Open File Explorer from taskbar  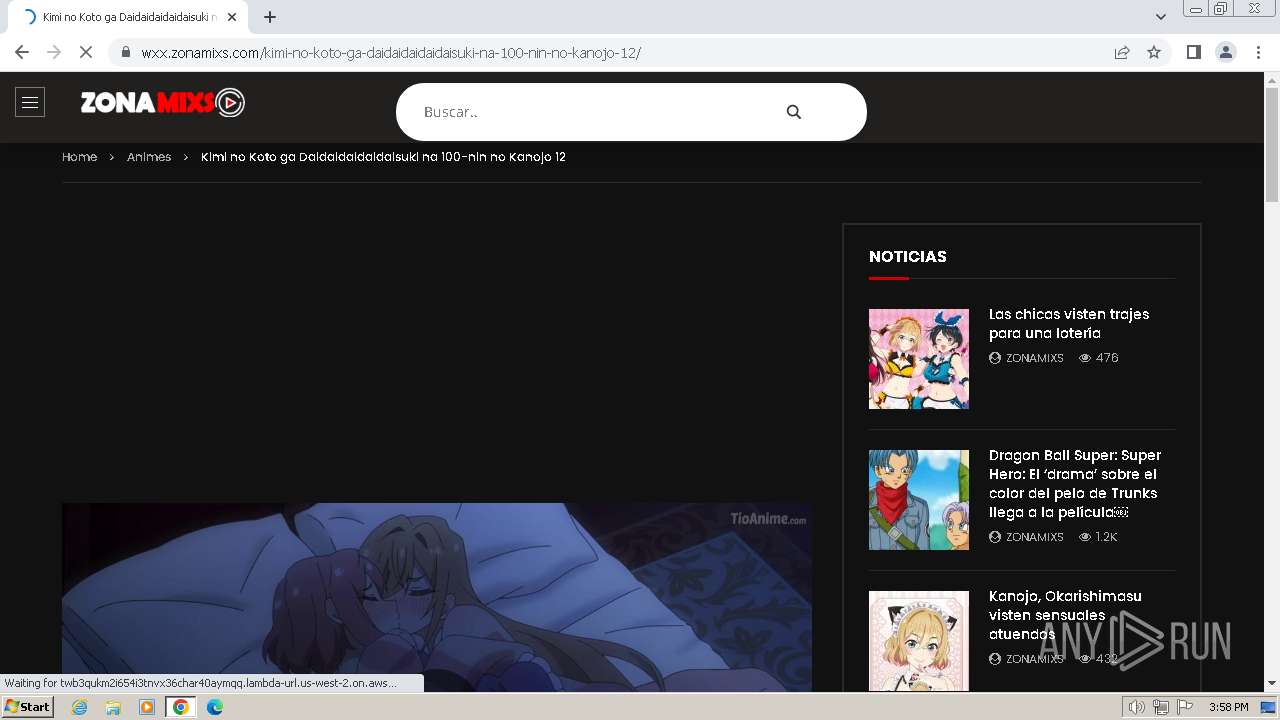click(x=113, y=707)
